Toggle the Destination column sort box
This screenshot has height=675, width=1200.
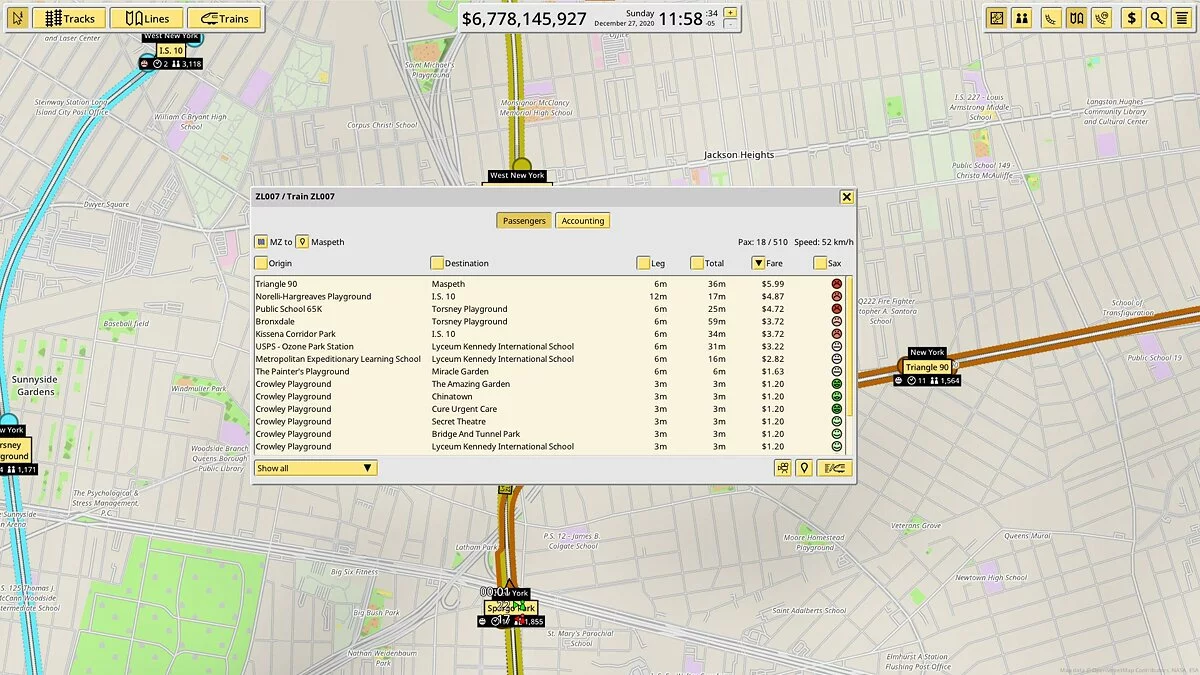(437, 263)
